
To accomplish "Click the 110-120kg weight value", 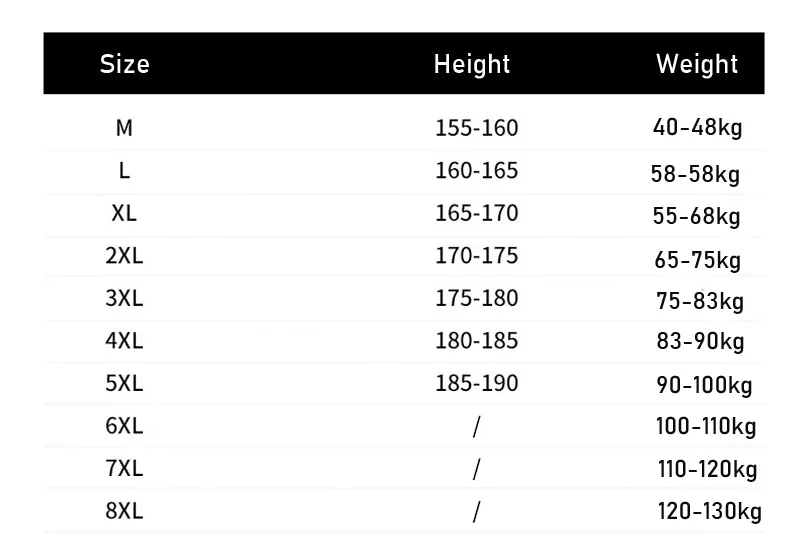I will [x=706, y=470].
